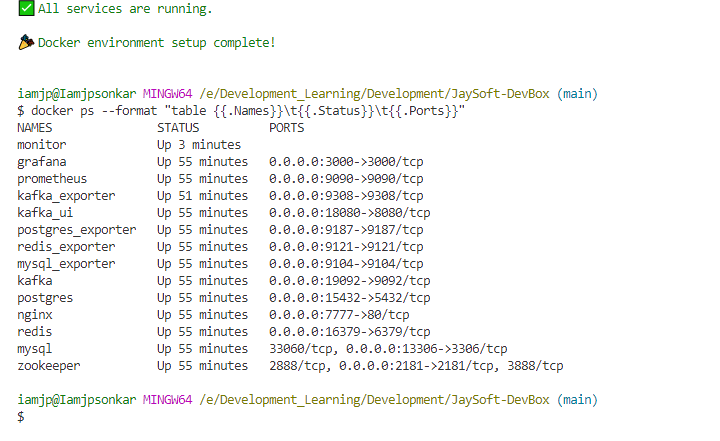Click port mapping 0.0.0.0:19092->9092/tcp
720x441 pixels.
click(x=350, y=281)
